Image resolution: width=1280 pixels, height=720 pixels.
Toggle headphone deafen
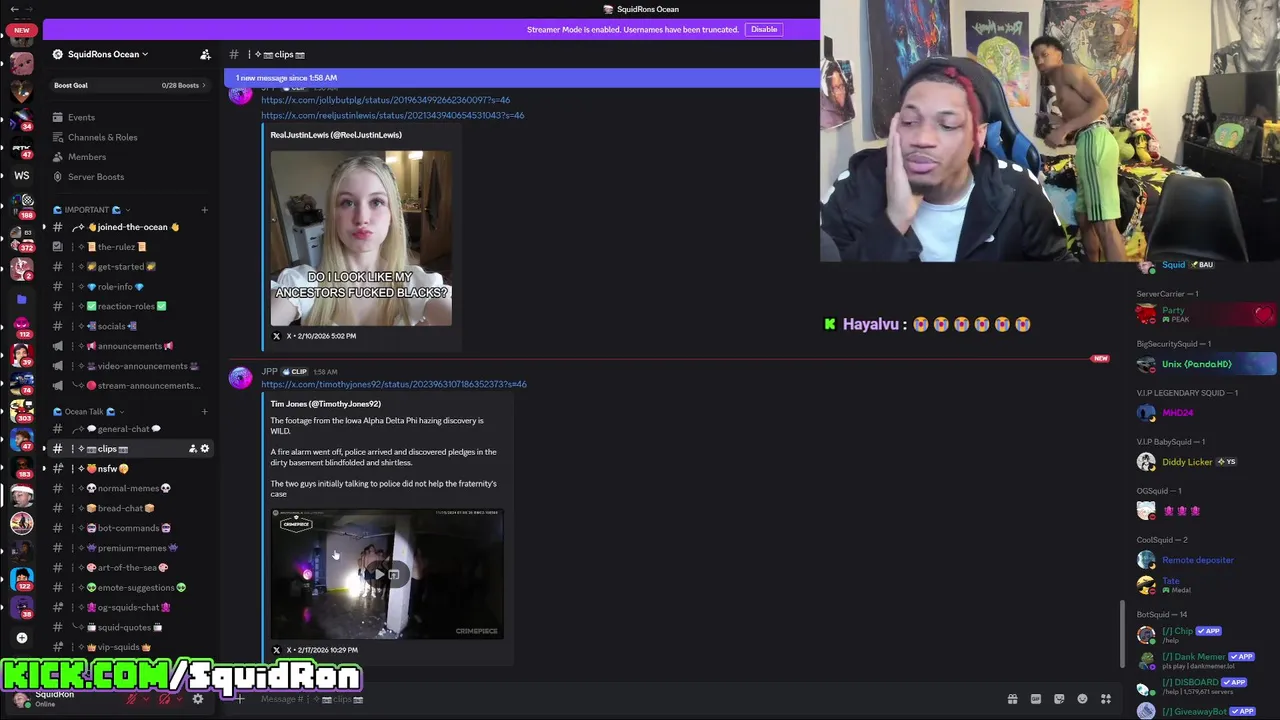coord(163,699)
